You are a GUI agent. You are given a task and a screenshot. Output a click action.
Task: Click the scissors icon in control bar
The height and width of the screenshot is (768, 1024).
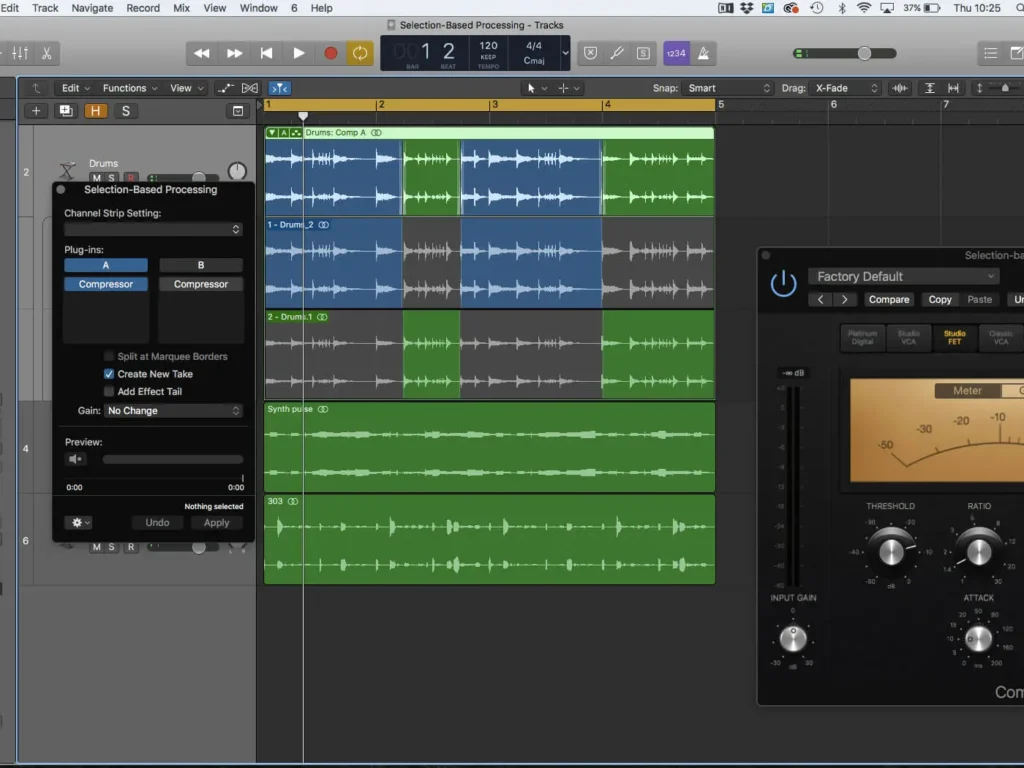(46, 53)
